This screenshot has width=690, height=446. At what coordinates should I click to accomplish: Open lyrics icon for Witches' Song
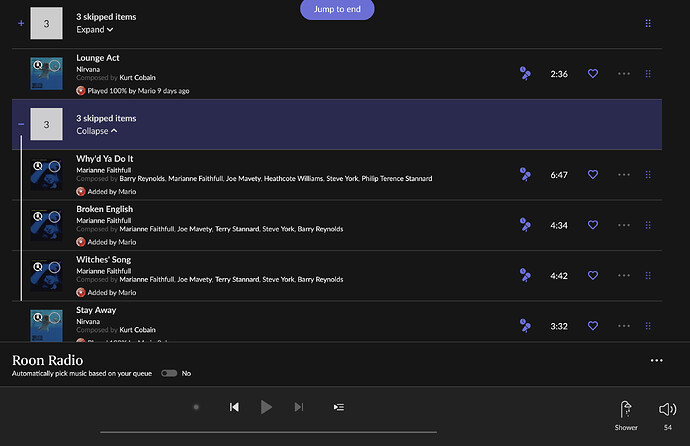[x=525, y=276]
